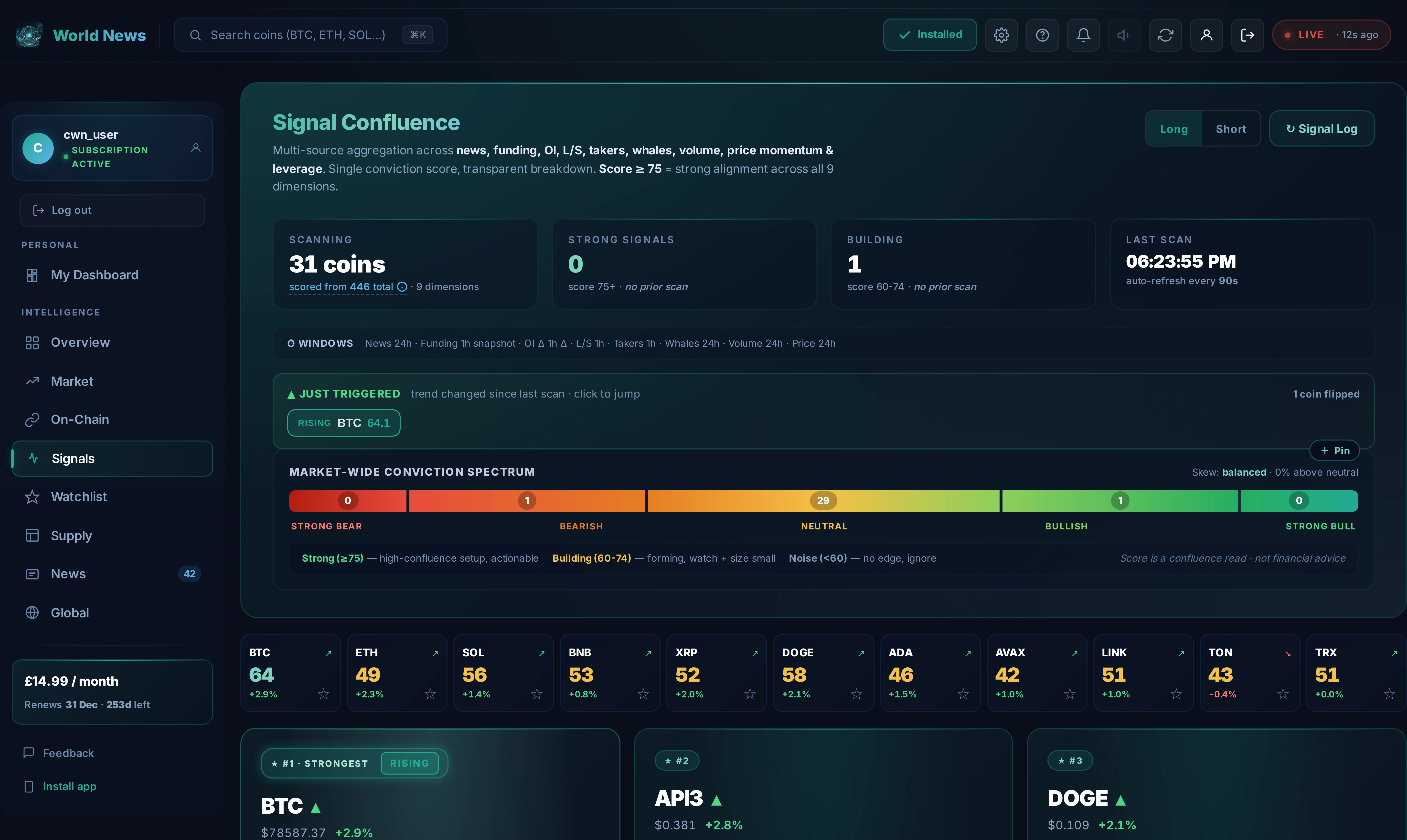The height and width of the screenshot is (840, 1407).
Task: Click Install app link
Action: (x=60, y=787)
